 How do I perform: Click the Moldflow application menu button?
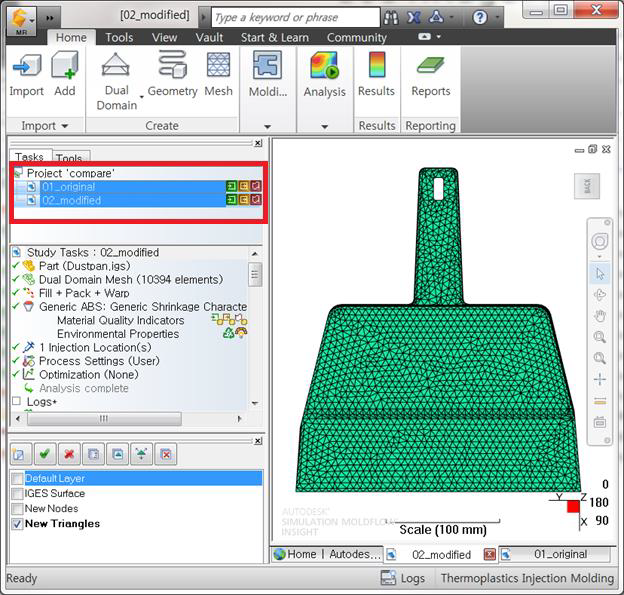point(21,21)
